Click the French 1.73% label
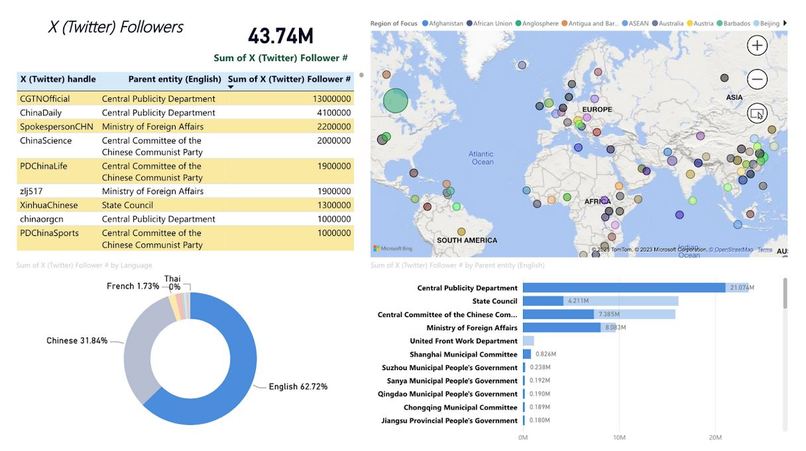The width and height of the screenshot is (806, 451). pos(133,286)
